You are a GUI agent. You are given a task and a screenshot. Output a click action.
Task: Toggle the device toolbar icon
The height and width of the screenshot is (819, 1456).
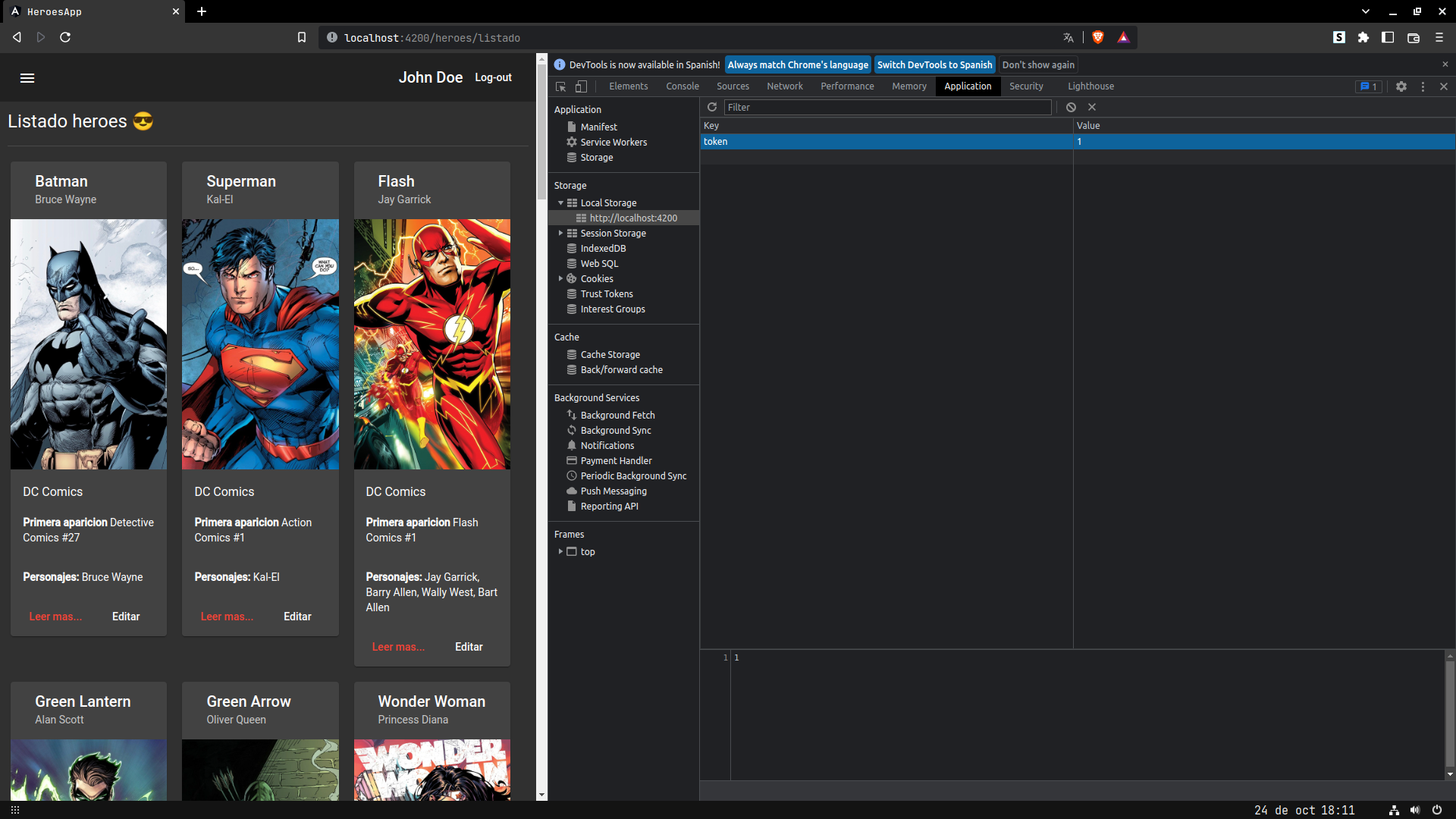[x=581, y=86]
